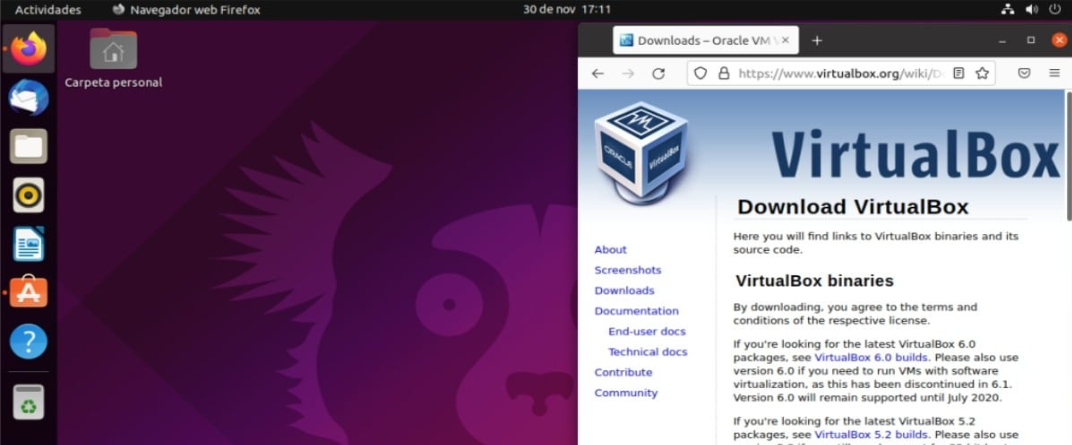Open the Community sidebar link
Screen dimensions: 1072x445
coord(626,393)
